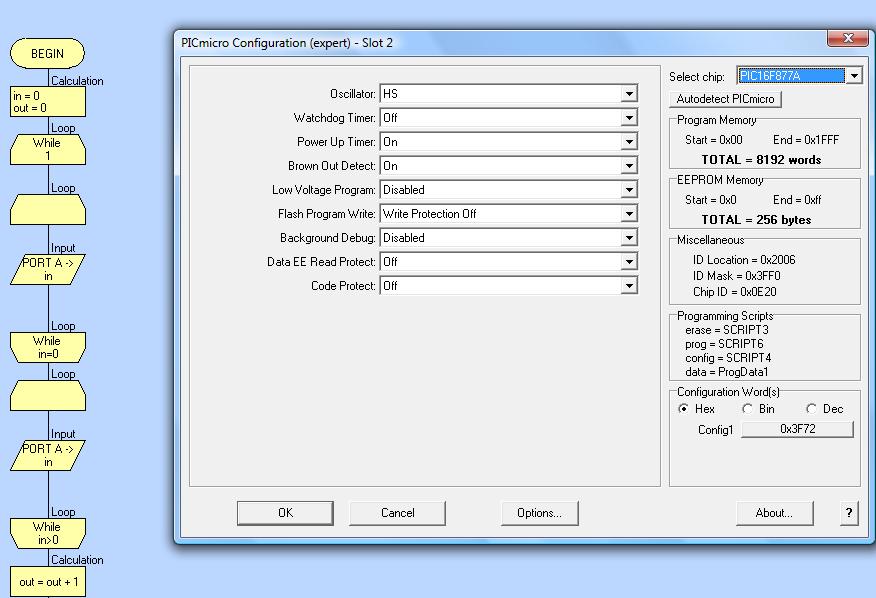This screenshot has height=598, width=876.
Task: Open the Oscillator dropdown set to HS
Action: [508, 94]
